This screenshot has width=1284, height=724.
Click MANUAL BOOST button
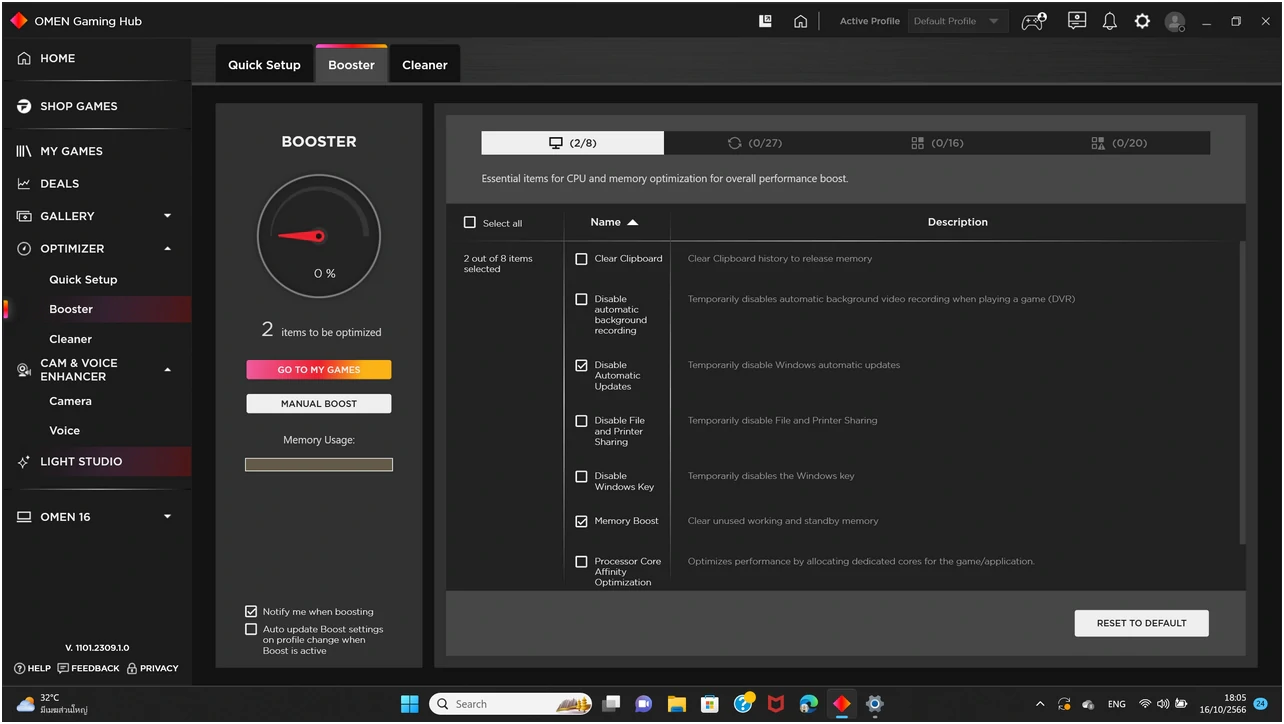(319, 404)
